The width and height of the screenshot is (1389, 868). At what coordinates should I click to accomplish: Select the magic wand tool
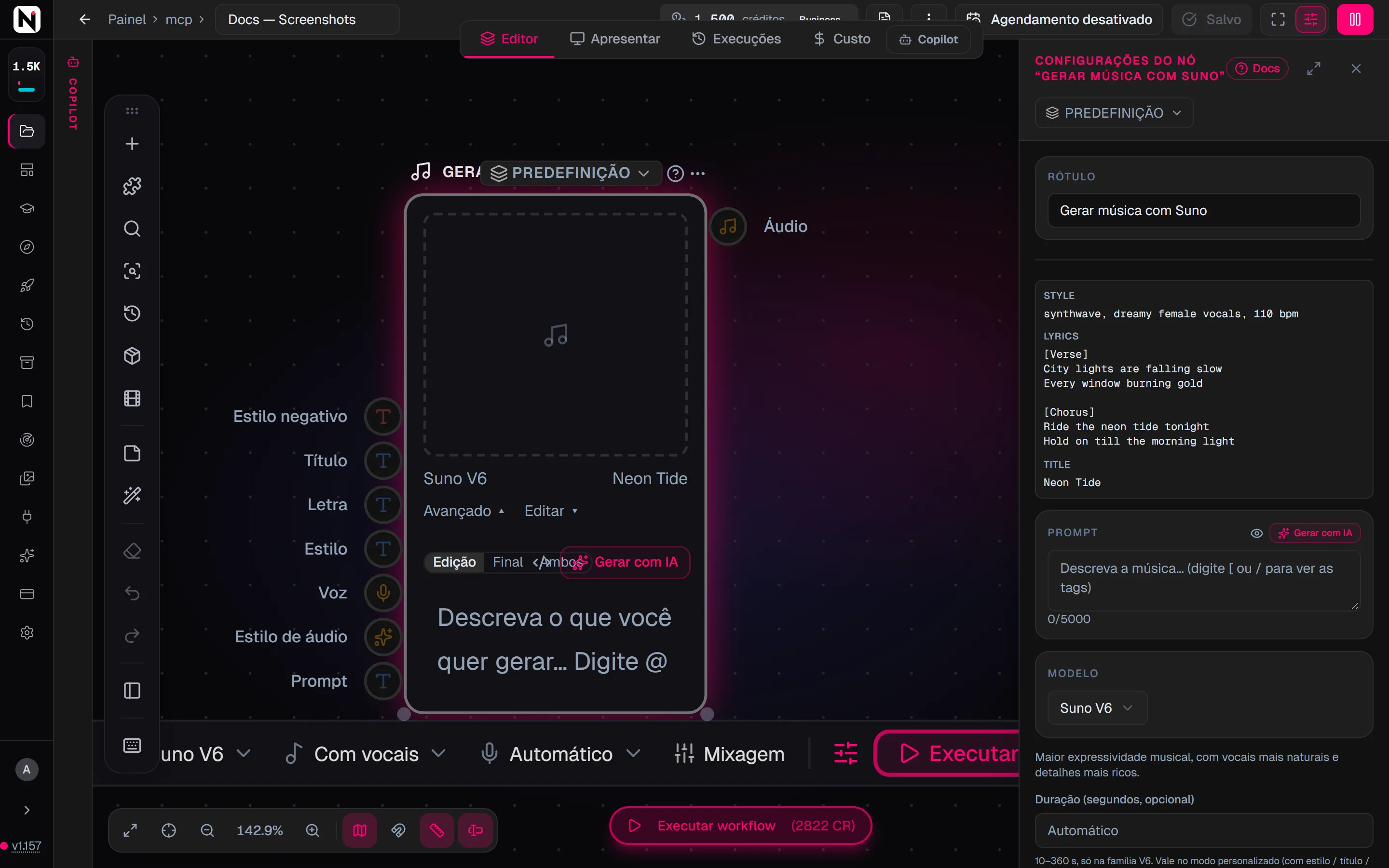point(132,496)
